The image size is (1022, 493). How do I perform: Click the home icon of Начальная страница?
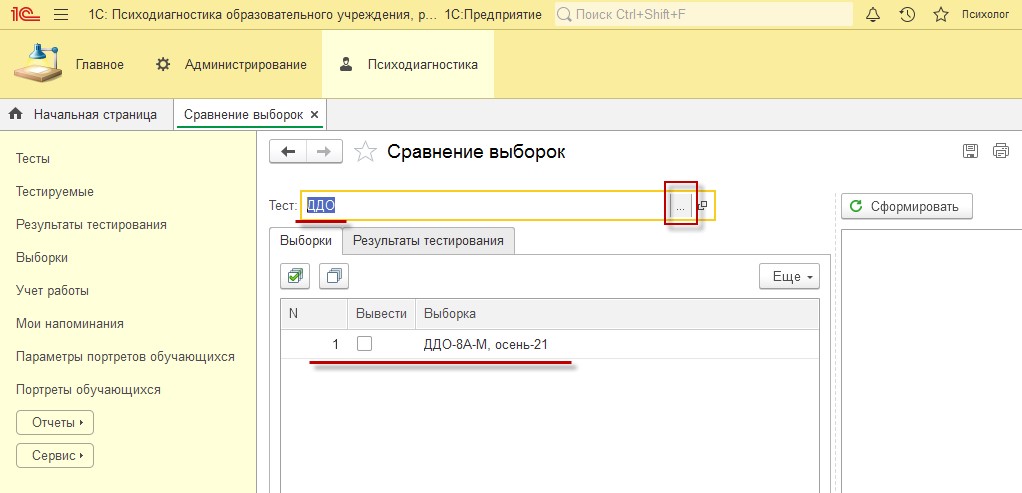(x=16, y=114)
